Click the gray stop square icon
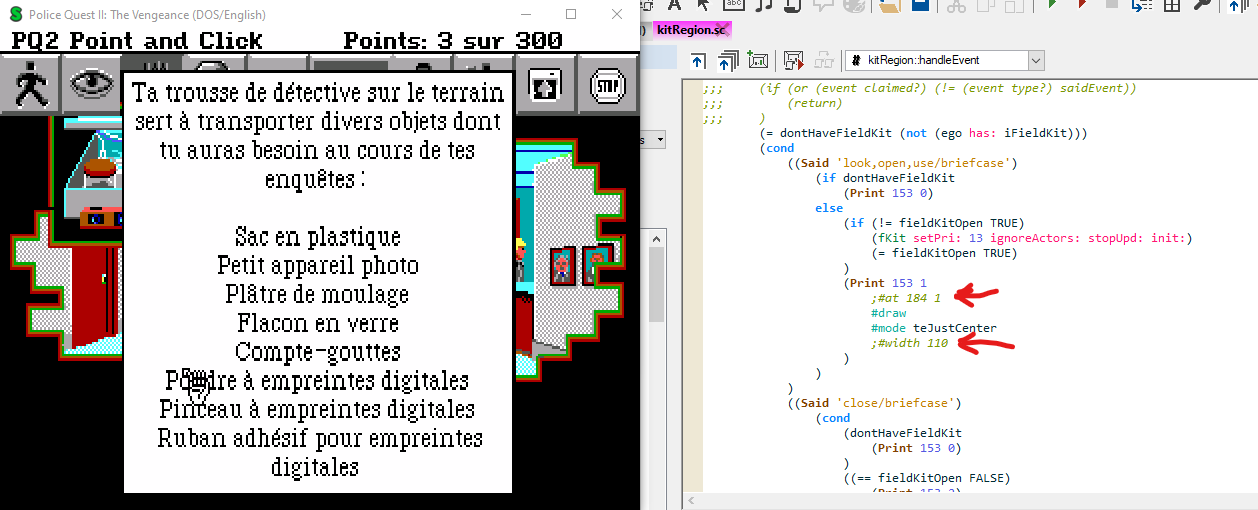1258x510 pixels. coord(1110,6)
